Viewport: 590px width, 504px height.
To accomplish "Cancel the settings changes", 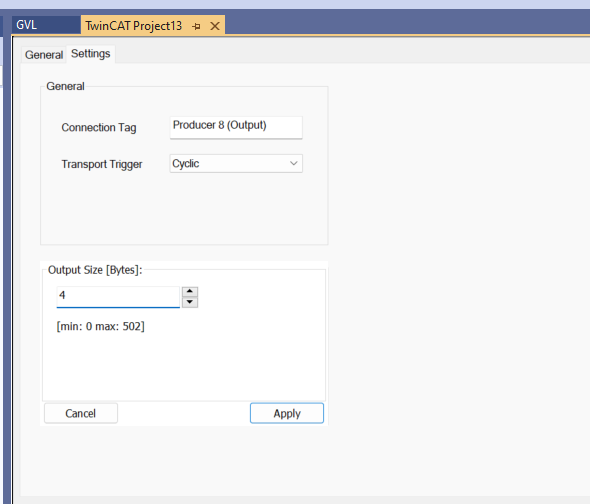I will (x=81, y=413).
